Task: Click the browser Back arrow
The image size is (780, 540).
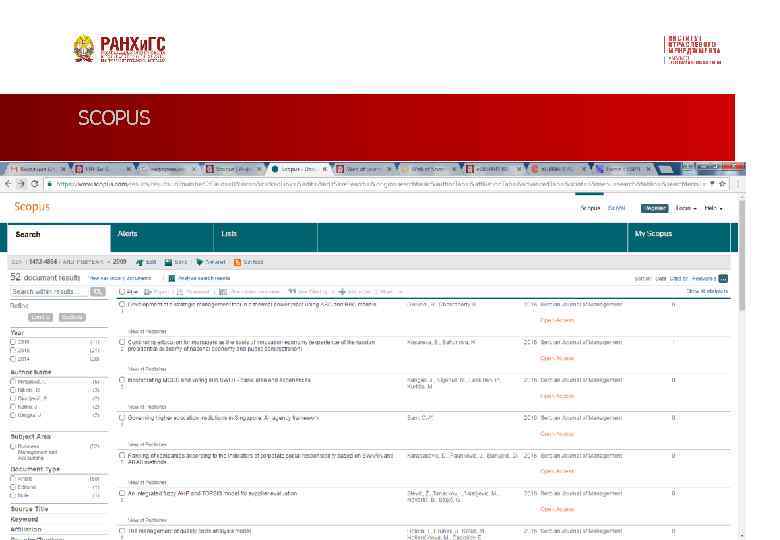Action: click(x=8, y=184)
